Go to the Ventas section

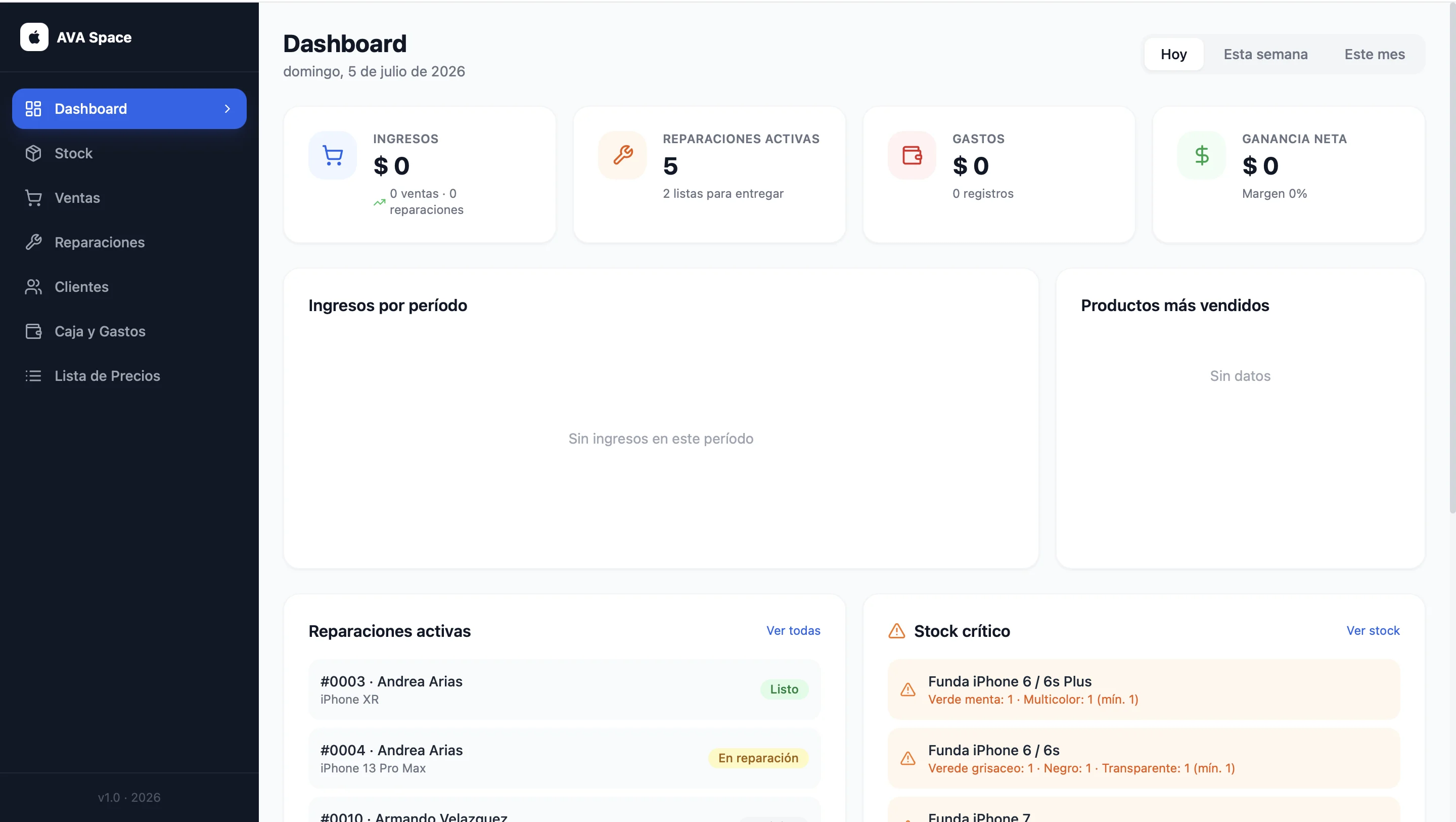pyautogui.click(x=129, y=198)
